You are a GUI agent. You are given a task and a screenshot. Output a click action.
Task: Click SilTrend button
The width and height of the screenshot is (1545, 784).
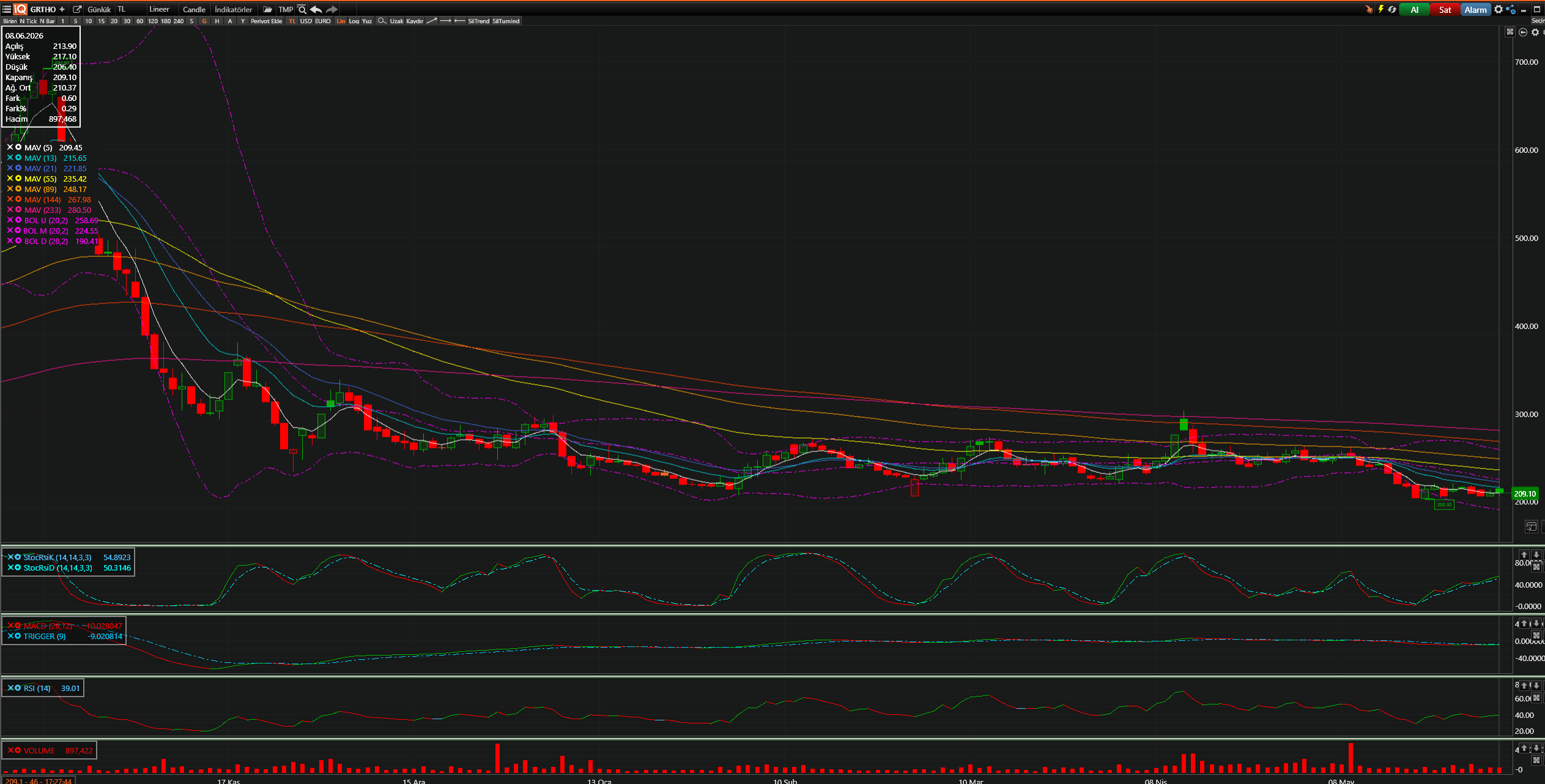click(478, 21)
